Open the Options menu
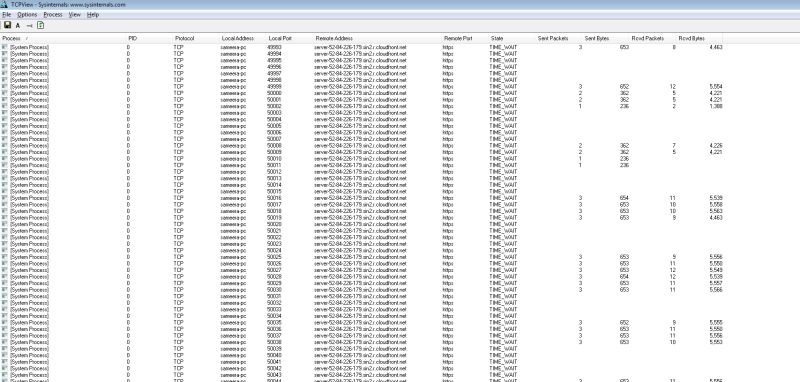This screenshot has height=382, width=800. tap(27, 15)
